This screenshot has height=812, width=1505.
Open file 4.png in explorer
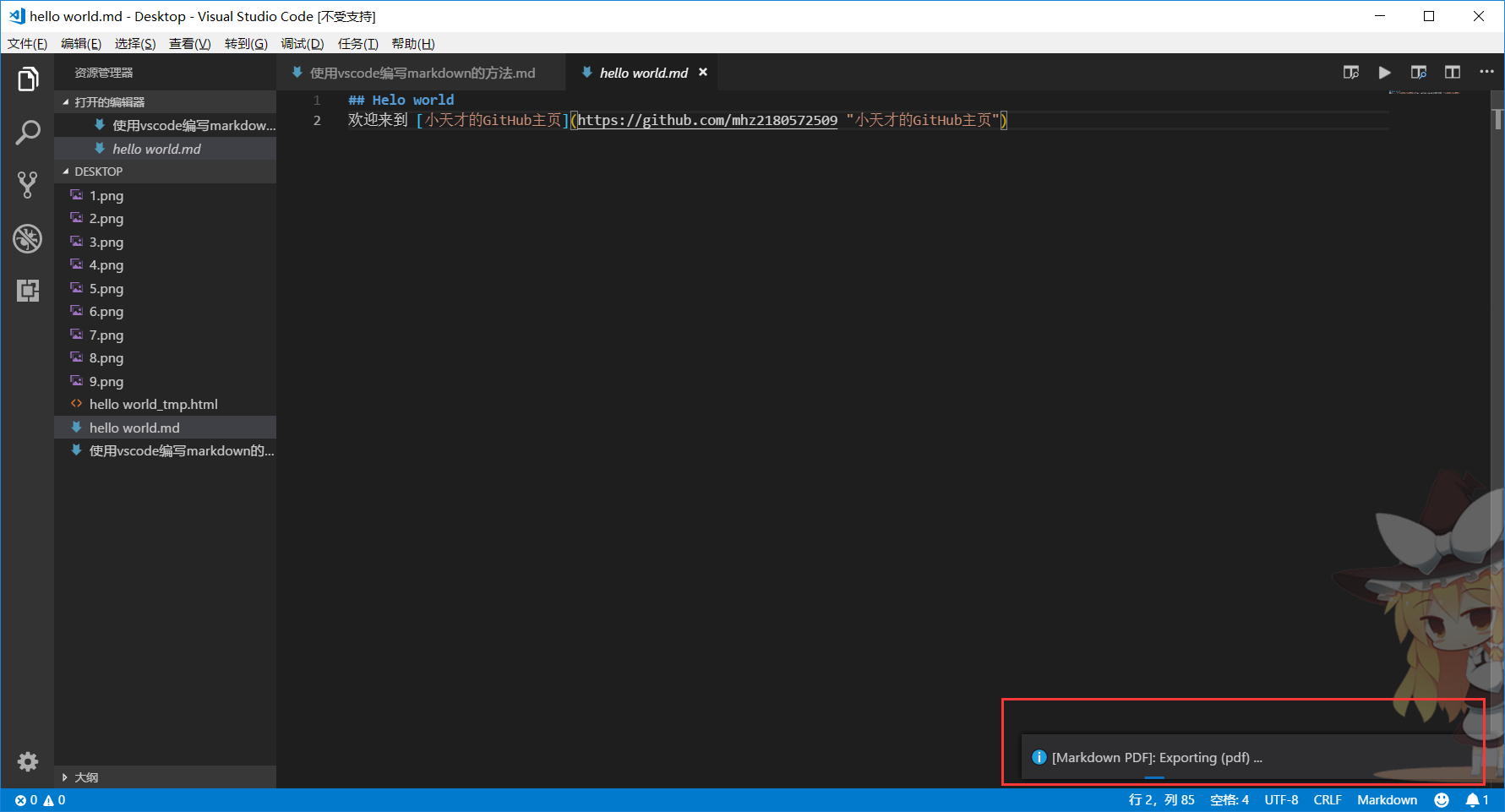tap(166, 264)
